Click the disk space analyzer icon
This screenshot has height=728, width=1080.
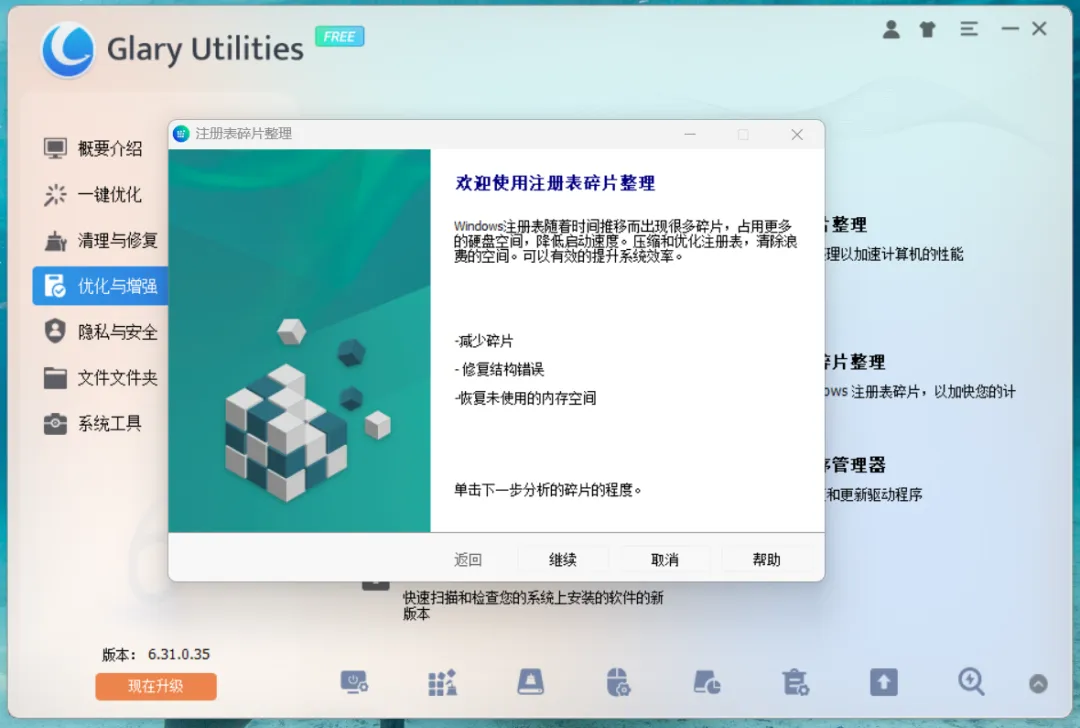(x=707, y=683)
